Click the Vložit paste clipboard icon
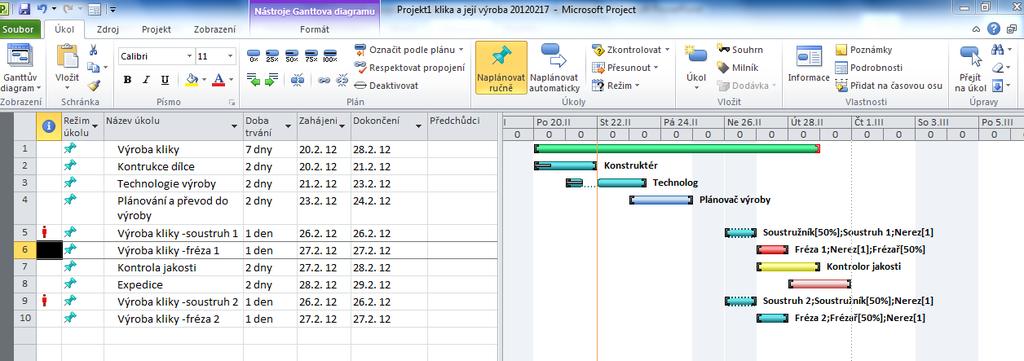 pos(67,56)
